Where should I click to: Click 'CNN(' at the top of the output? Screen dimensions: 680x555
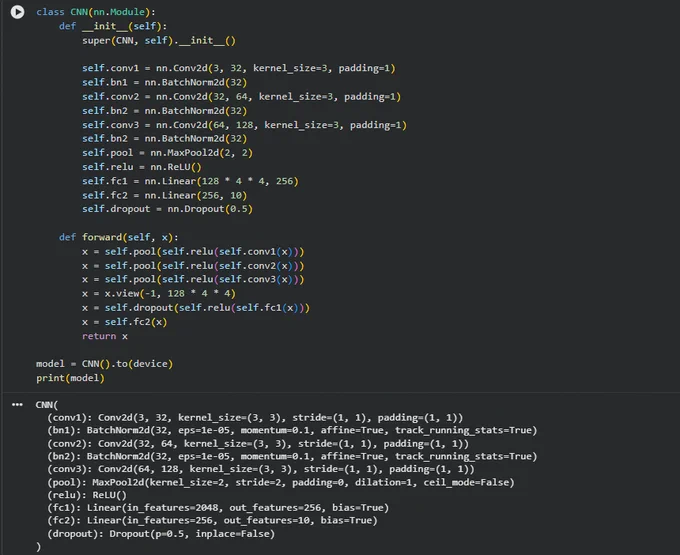point(46,405)
